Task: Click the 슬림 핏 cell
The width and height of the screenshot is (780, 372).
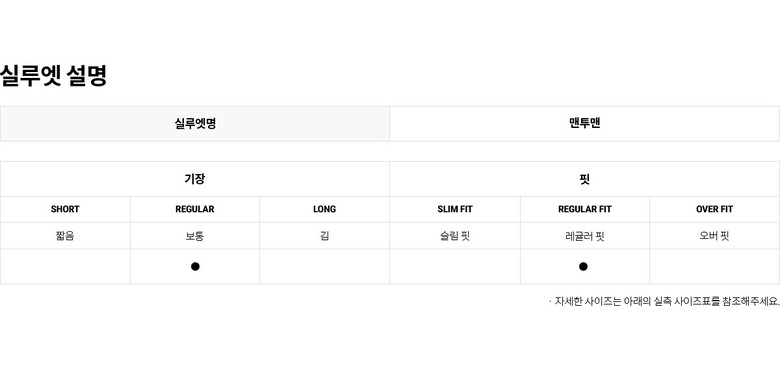Action: click(455, 236)
